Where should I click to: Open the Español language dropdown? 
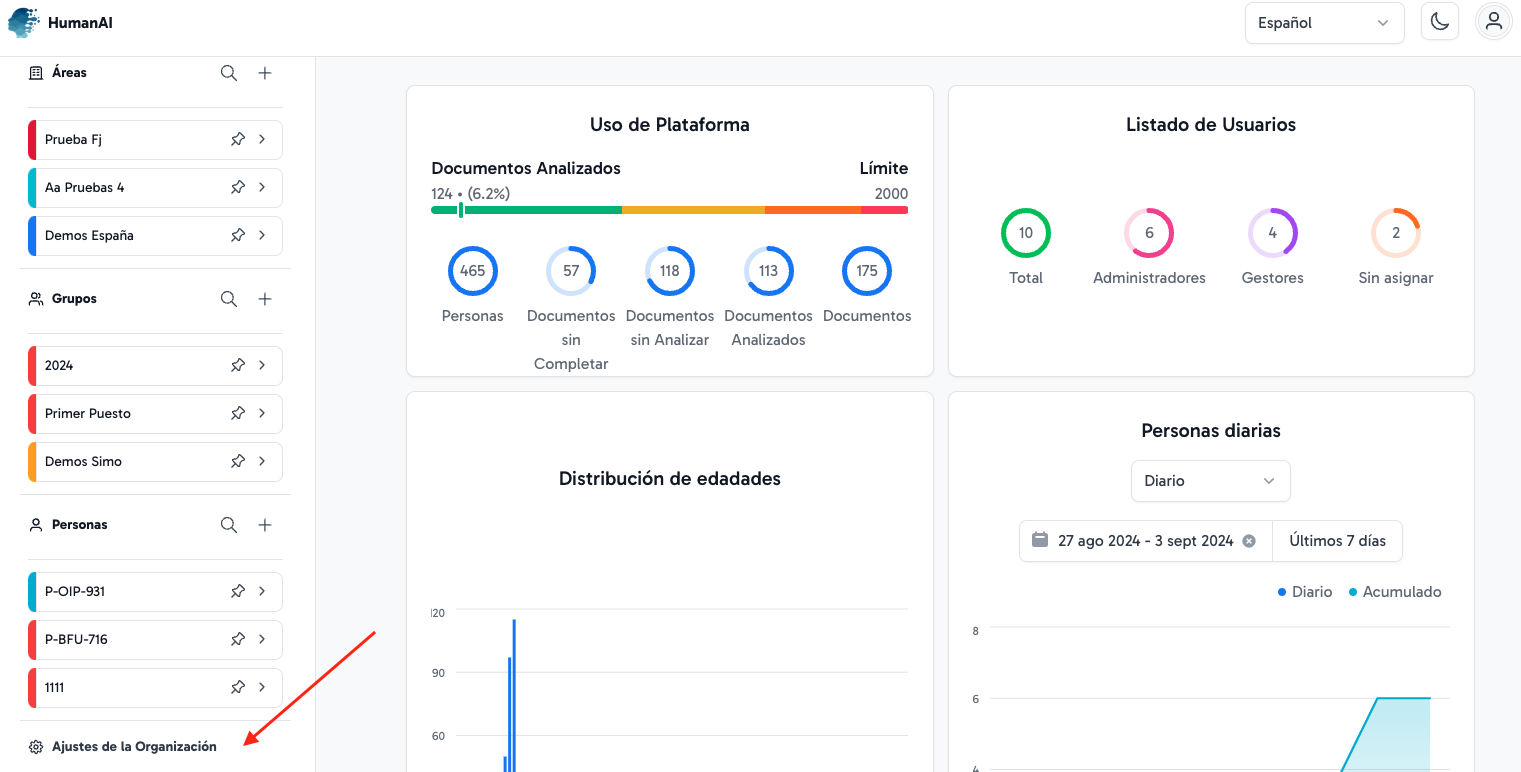click(x=1324, y=23)
